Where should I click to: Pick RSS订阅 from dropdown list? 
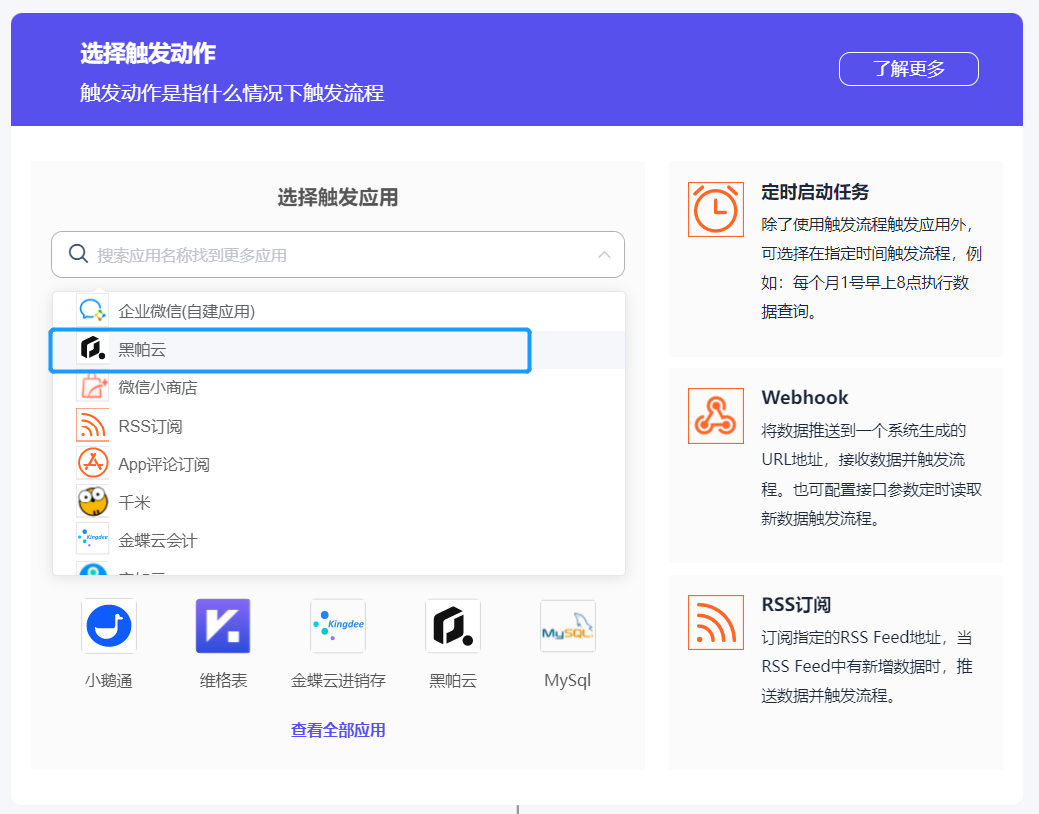339,426
